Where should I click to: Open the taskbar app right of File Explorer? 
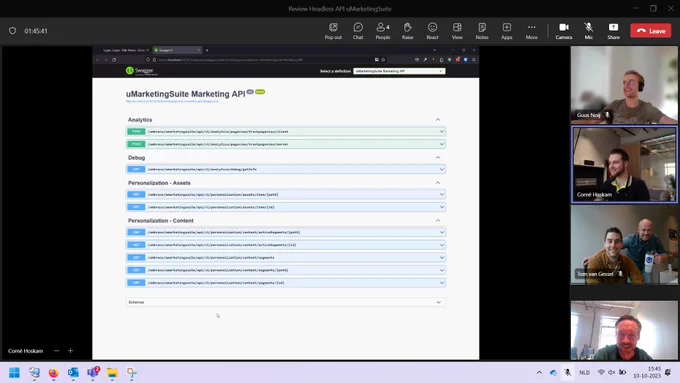point(132,373)
